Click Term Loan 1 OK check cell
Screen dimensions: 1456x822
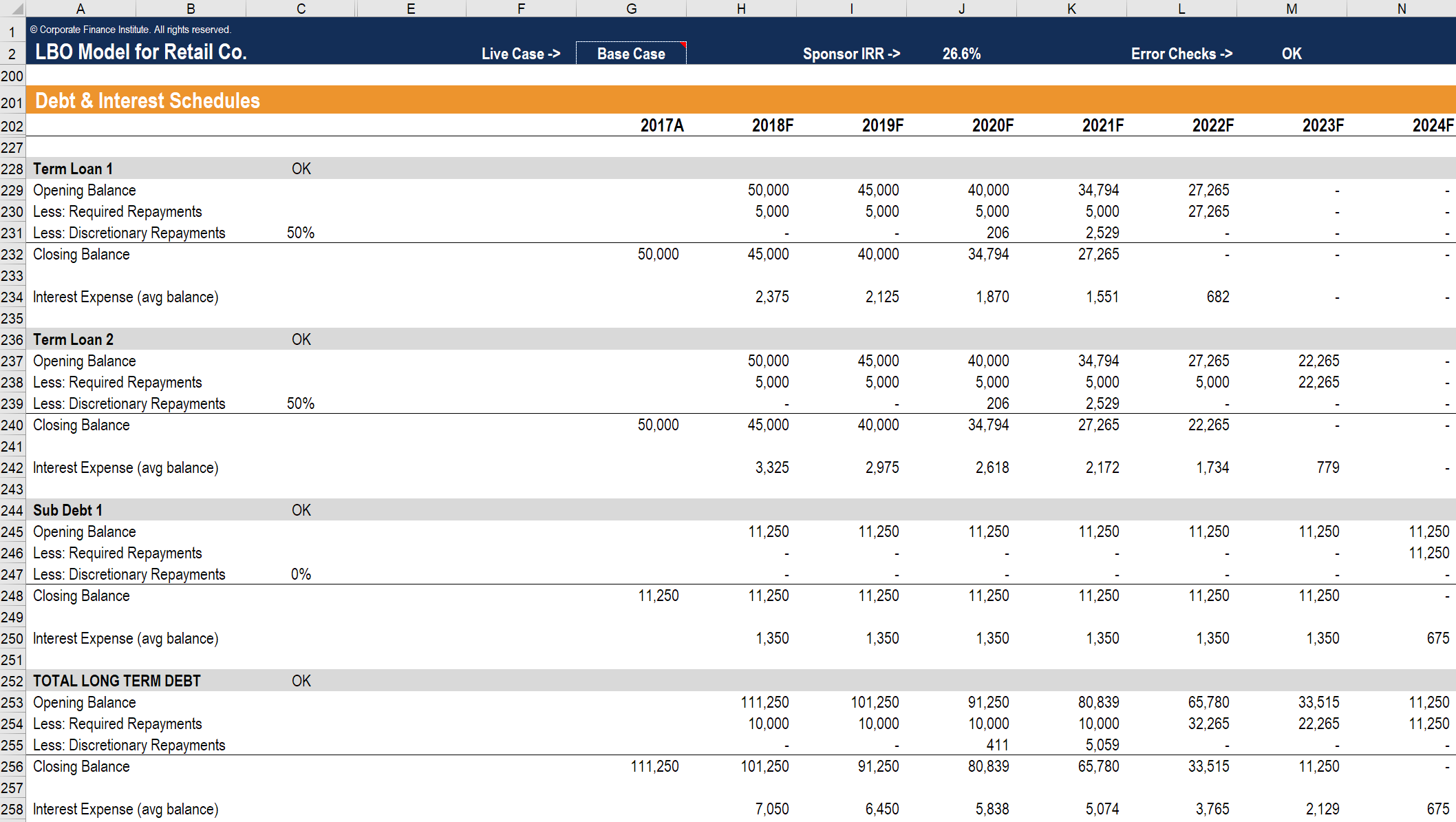(301, 169)
